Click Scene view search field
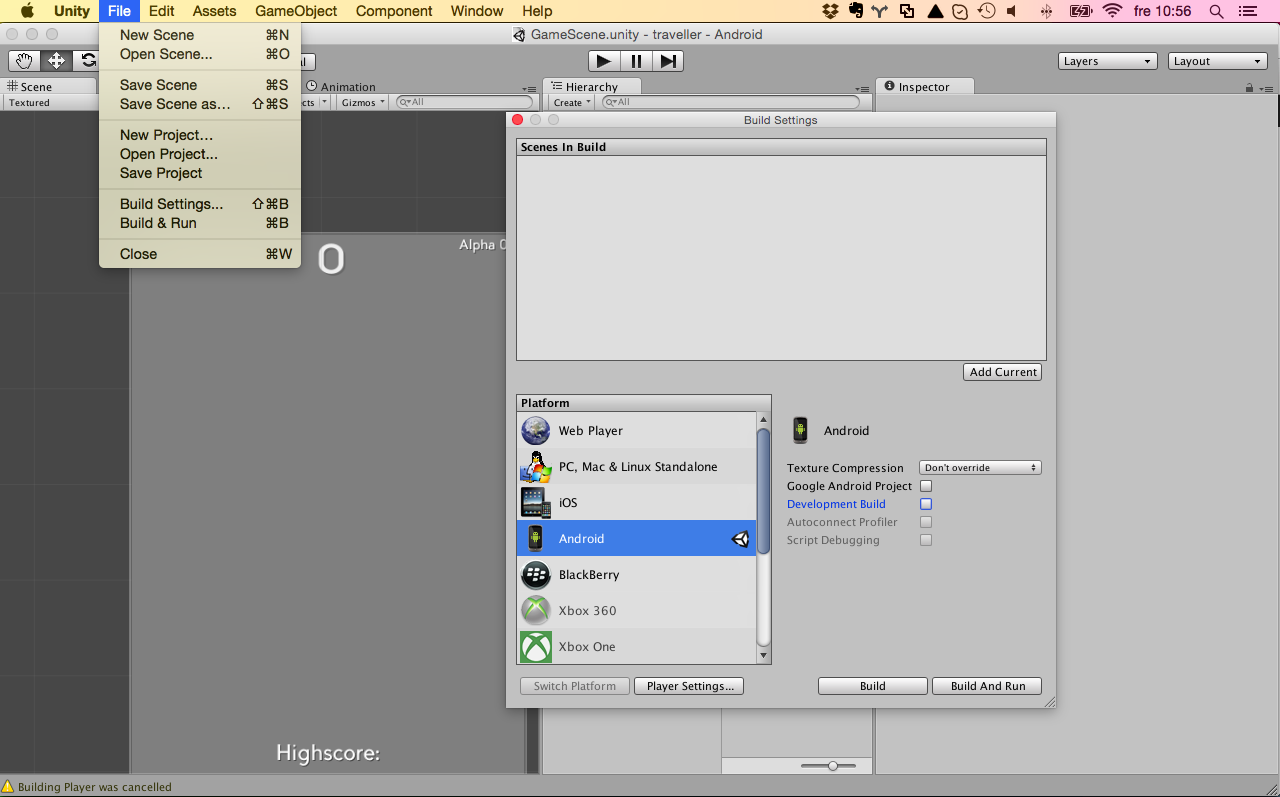 (x=464, y=102)
